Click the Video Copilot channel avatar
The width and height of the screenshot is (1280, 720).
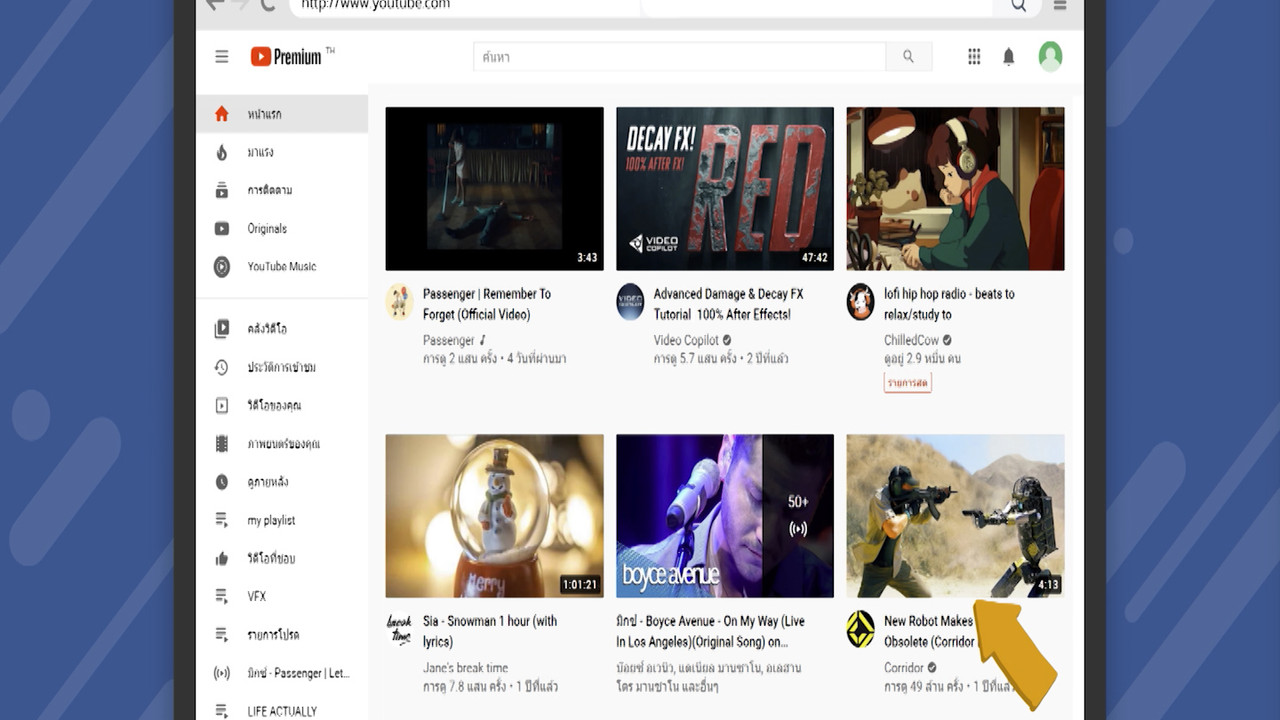point(630,302)
